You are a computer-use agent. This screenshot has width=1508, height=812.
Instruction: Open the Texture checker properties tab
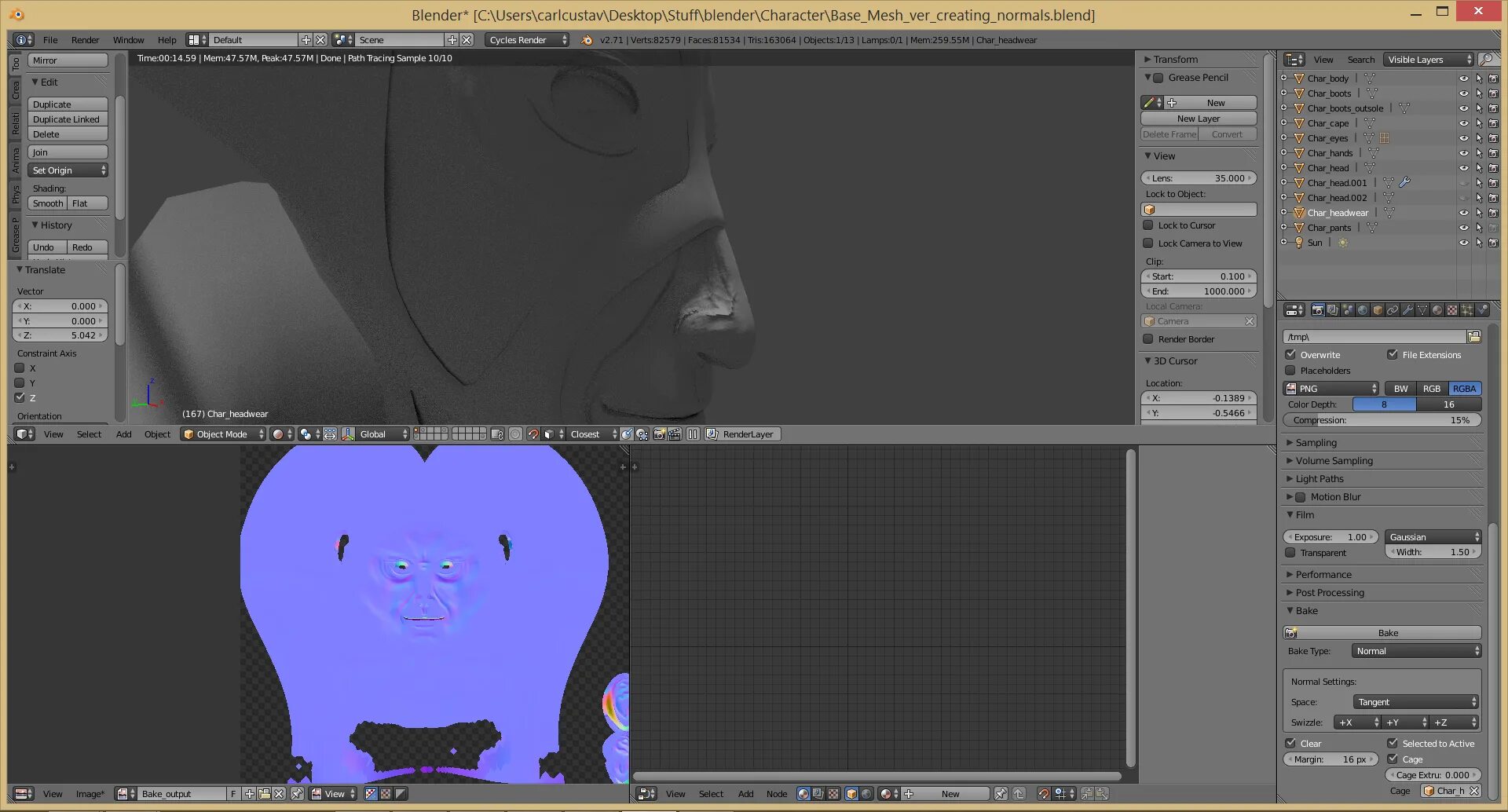(x=1451, y=310)
